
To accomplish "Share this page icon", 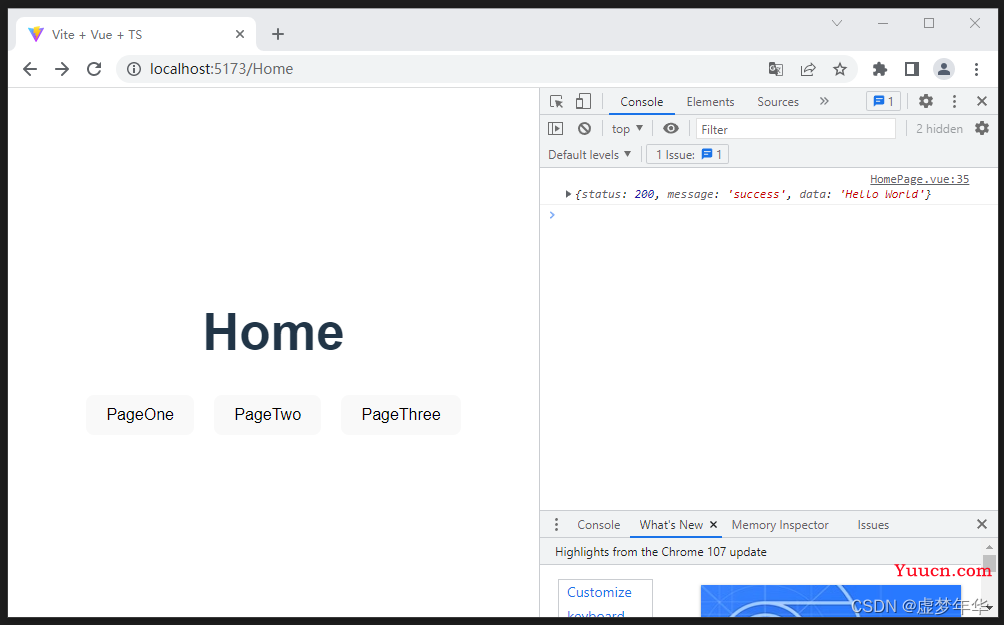I will coord(808,69).
